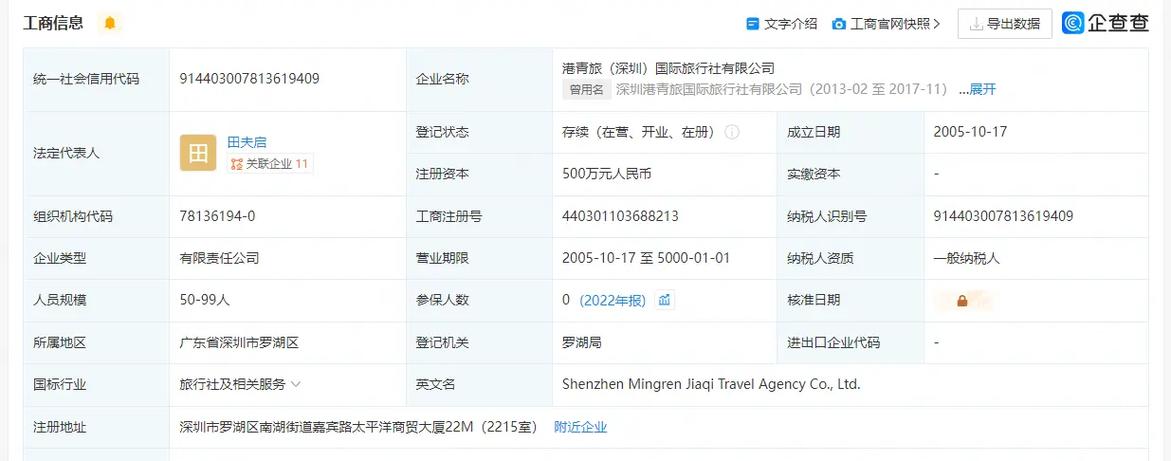The image size is (1171, 461).
Task: Click the 曾用名 tag
Action: tap(587, 90)
